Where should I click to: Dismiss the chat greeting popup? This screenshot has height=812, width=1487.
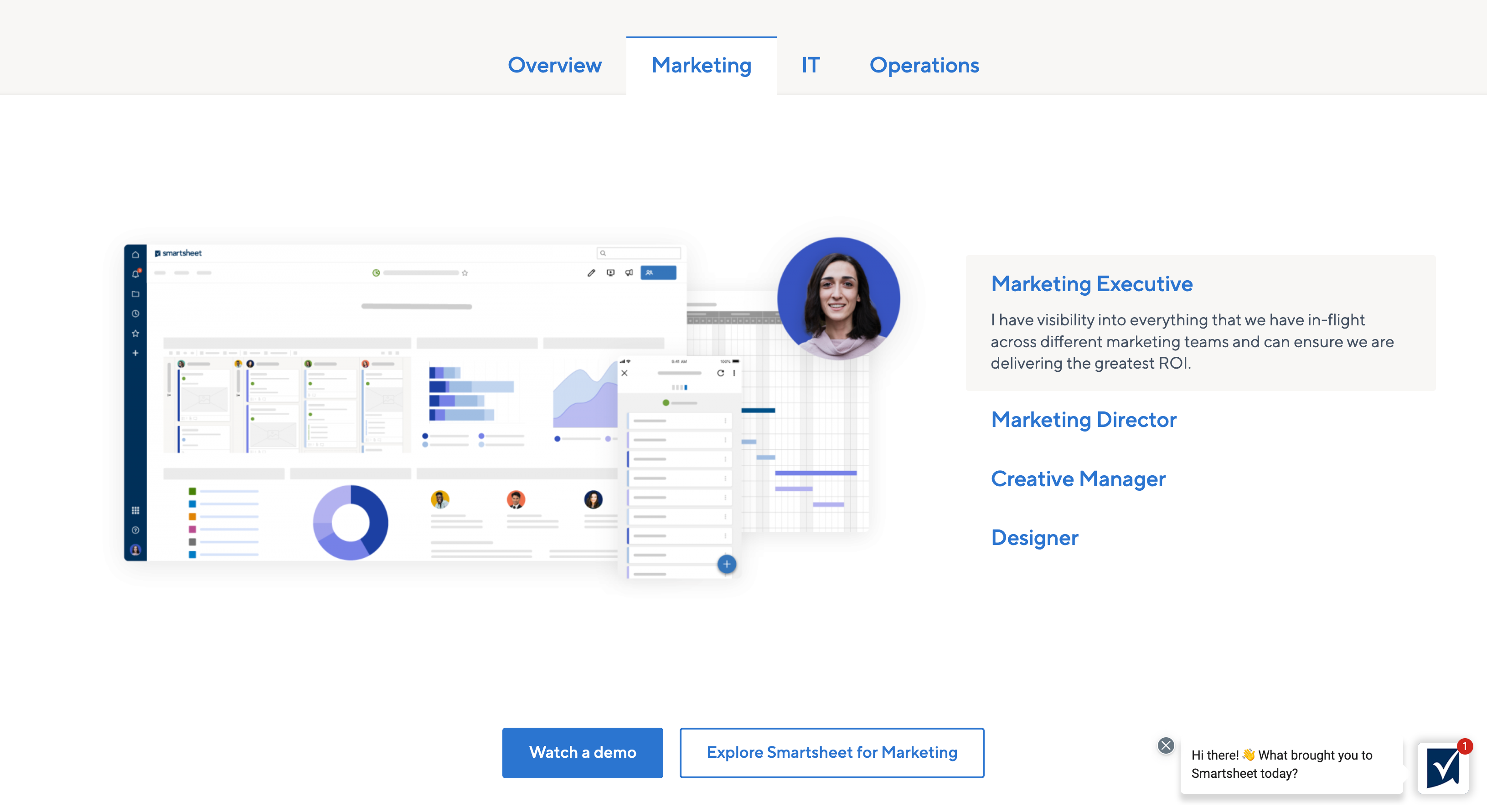pyautogui.click(x=1166, y=745)
